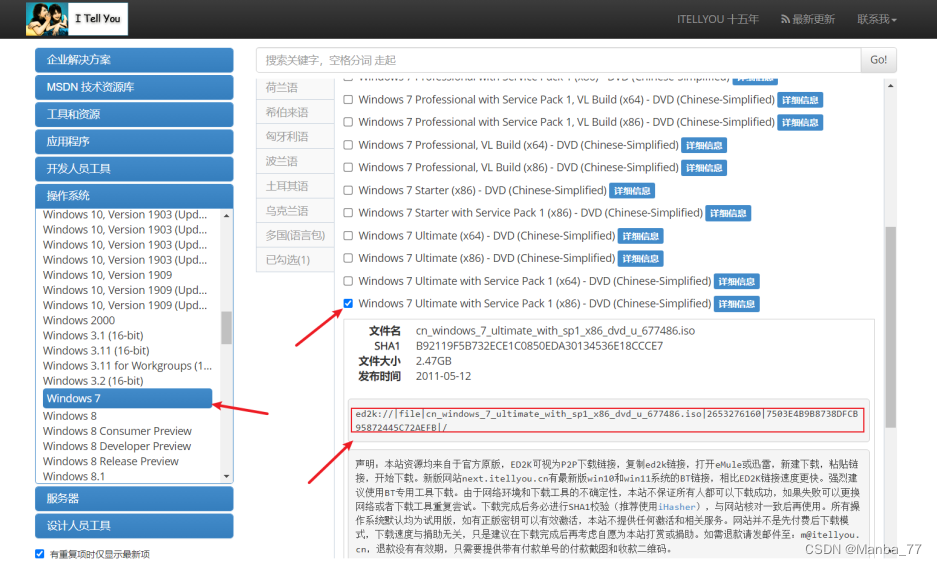Click the file list scrollbar thumb
This screenshot has height=565, width=937.
tap(890, 327)
